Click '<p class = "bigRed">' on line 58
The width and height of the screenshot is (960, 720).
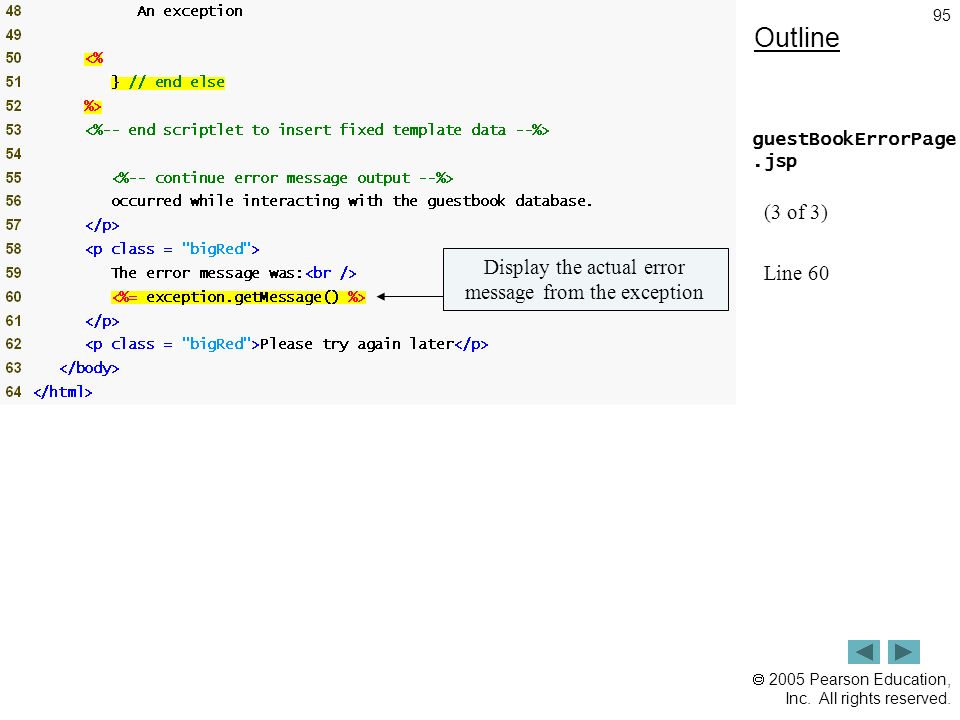point(172,249)
